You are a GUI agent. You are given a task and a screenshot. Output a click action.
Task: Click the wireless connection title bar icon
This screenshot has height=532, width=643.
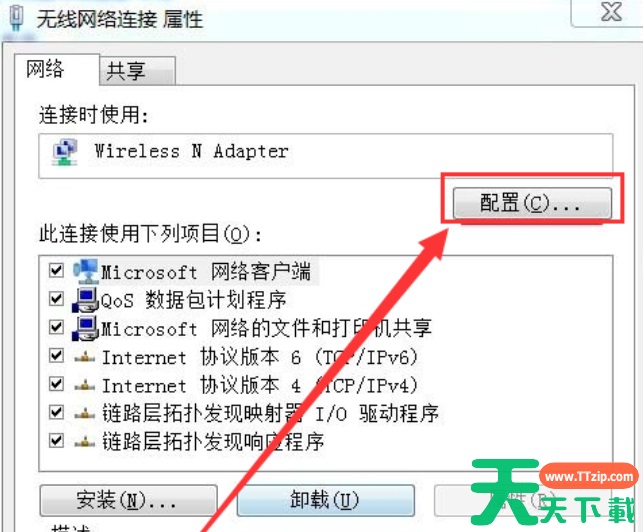click(x=16, y=19)
